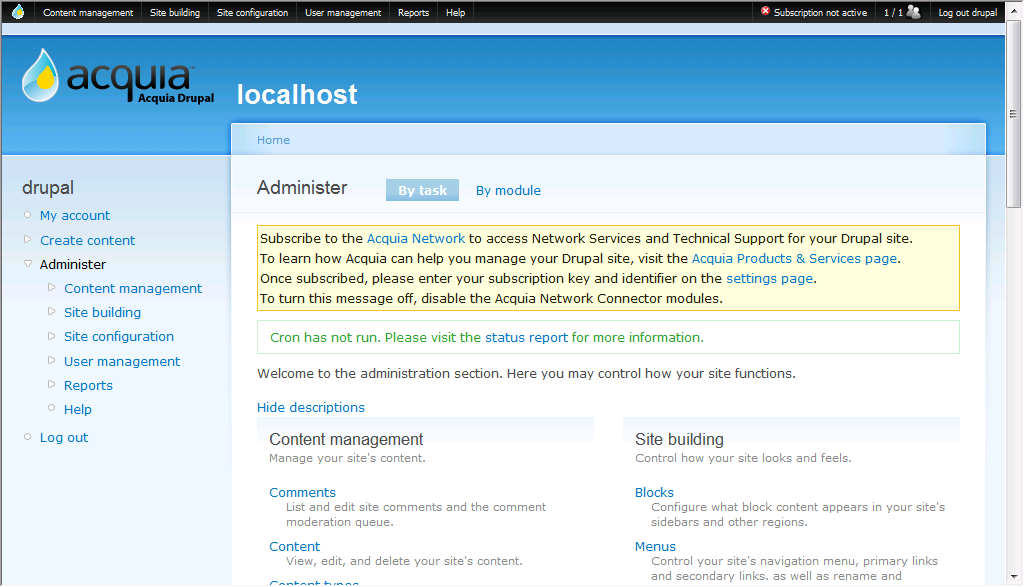Click the users count icon in admin bar
This screenshot has width=1024, height=587.
point(914,12)
